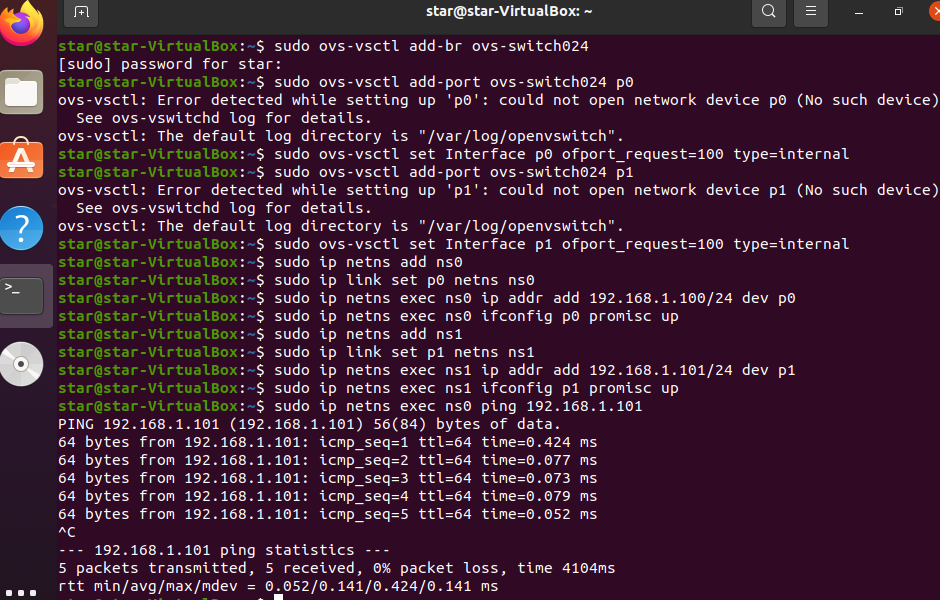
Task: Restore the terminal window size
Action: click(898, 12)
